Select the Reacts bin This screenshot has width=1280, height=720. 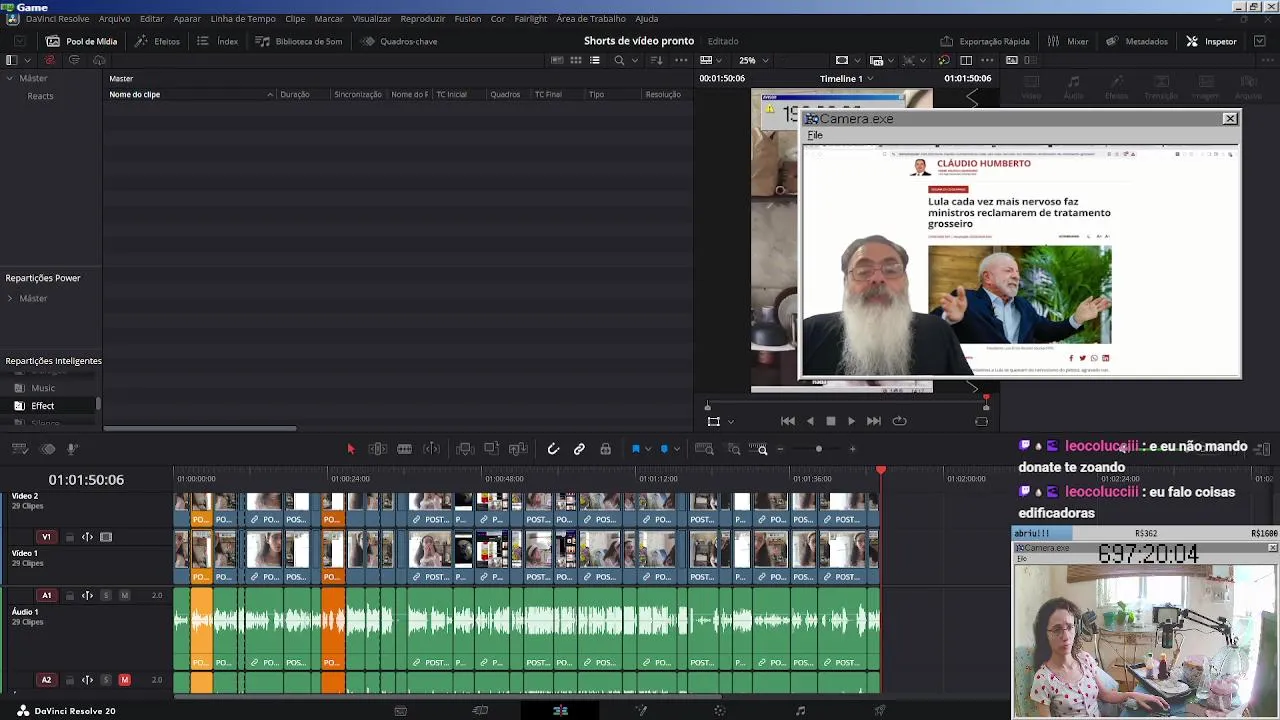coord(41,96)
